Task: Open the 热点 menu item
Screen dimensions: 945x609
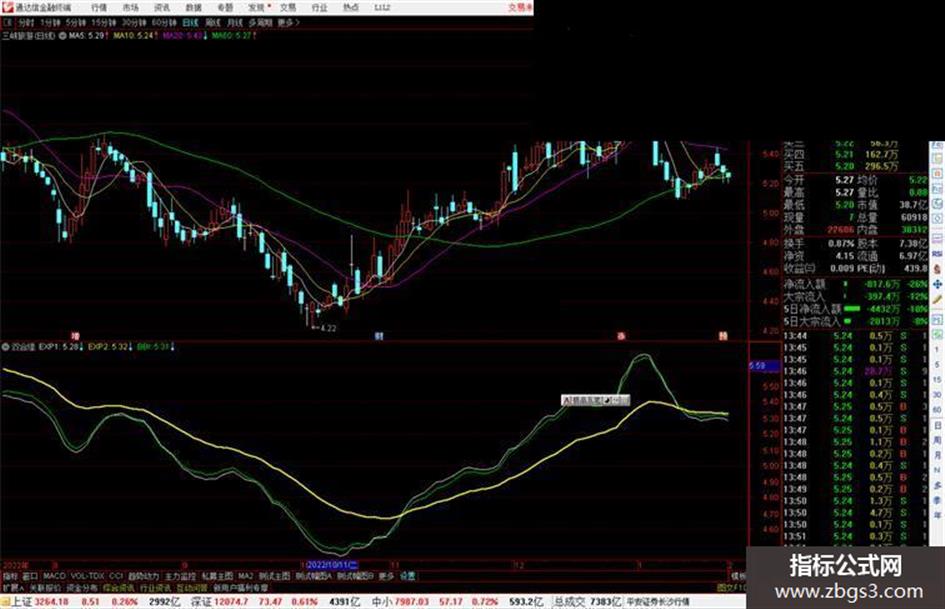Action: tap(350, 7)
